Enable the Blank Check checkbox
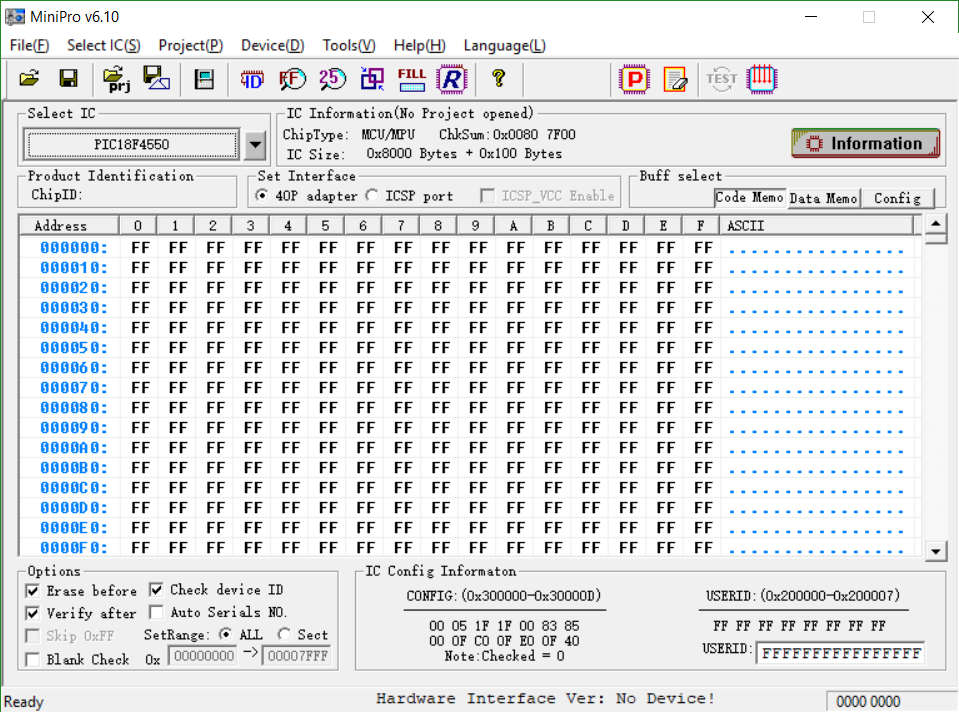 33,659
